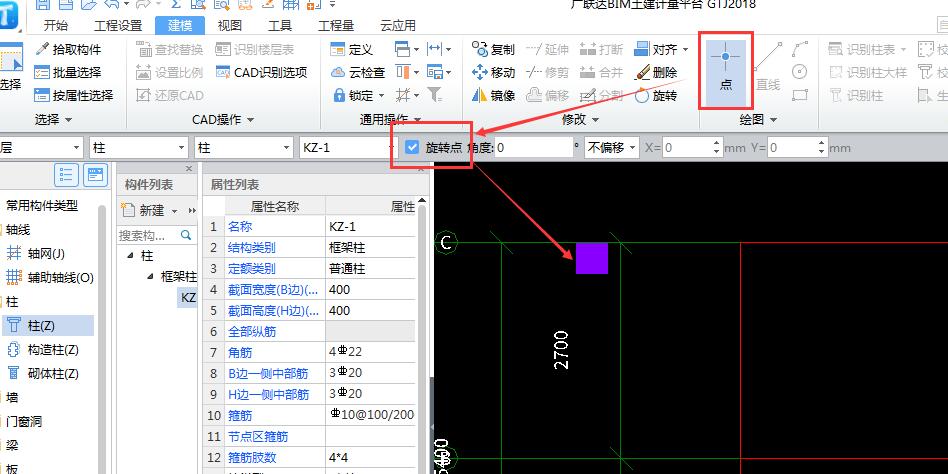
Task: Open the 工程量 ribbon tab
Action: pyautogui.click(x=336, y=25)
